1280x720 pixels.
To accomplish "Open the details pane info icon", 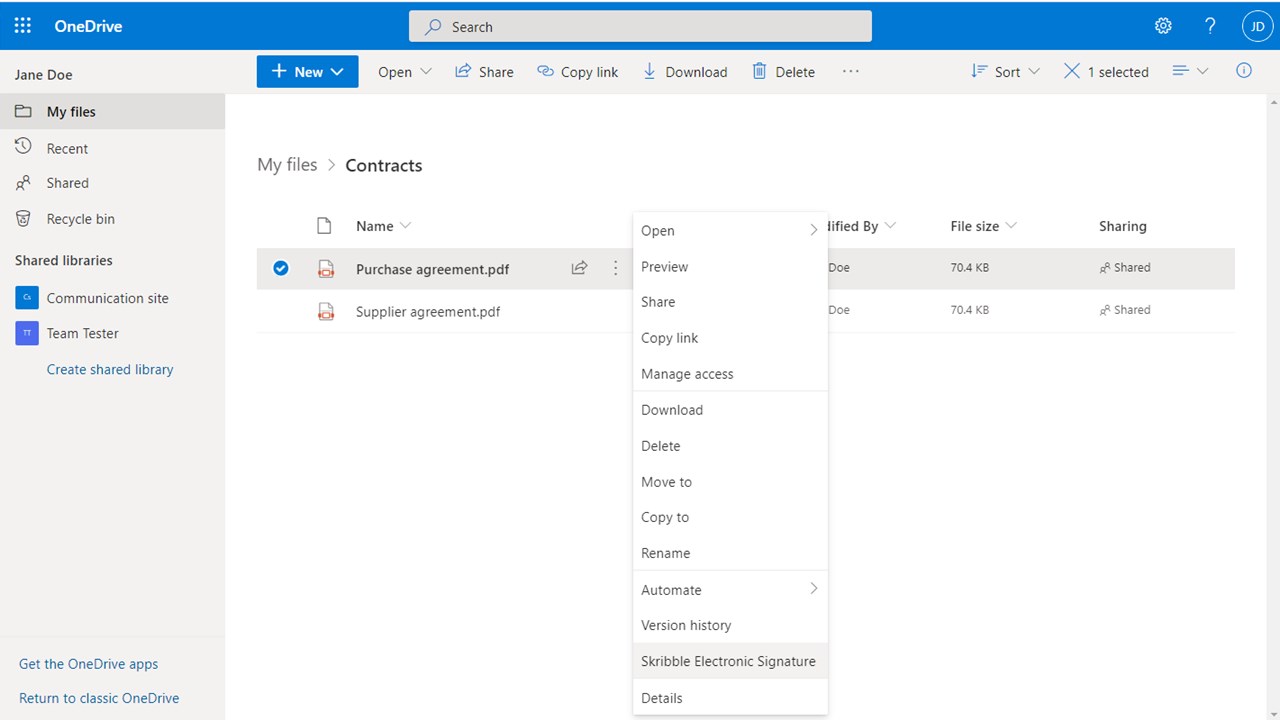I will pyautogui.click(x=1244, y=71).
